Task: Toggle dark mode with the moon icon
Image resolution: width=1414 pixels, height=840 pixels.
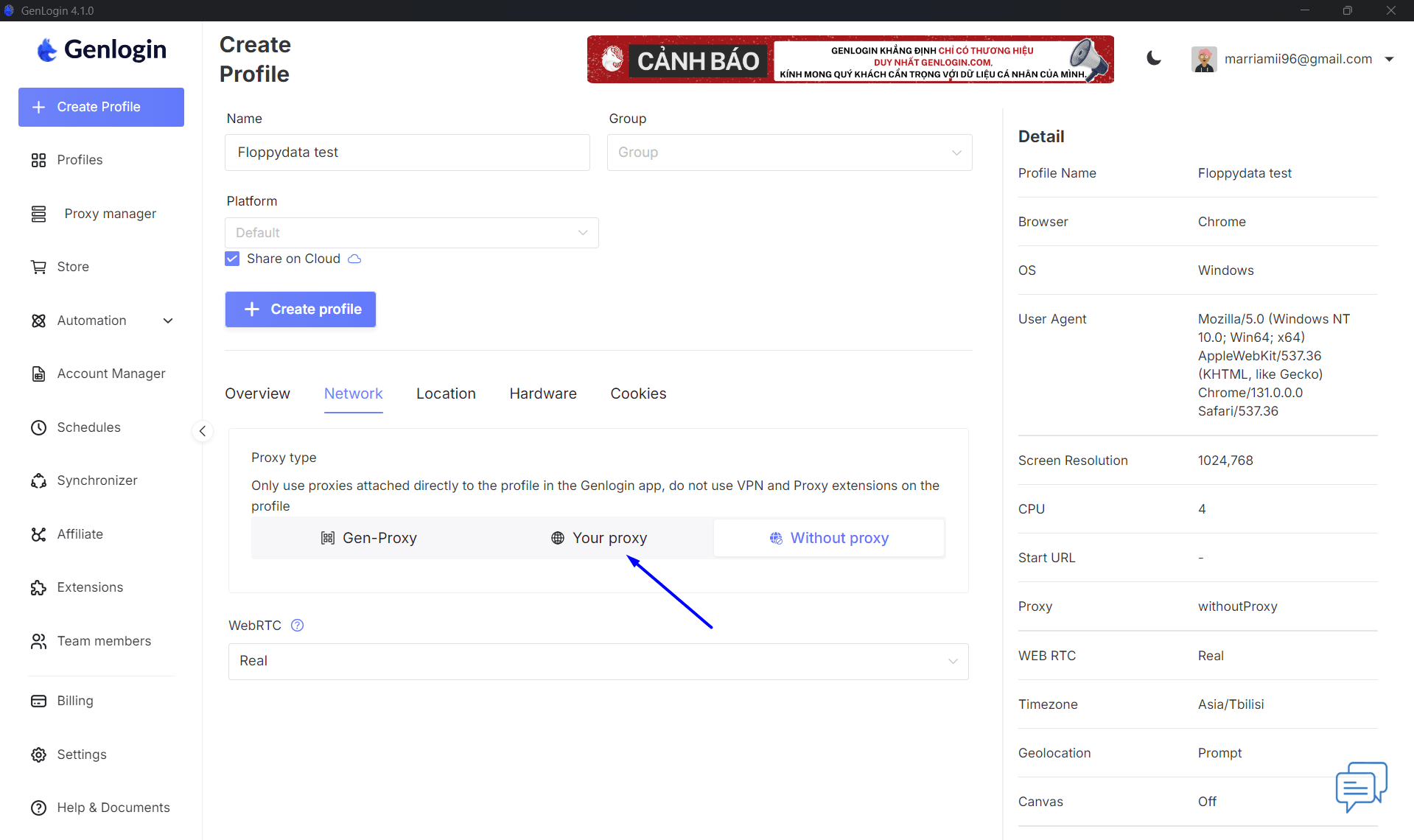Action: pos(1154,59)
